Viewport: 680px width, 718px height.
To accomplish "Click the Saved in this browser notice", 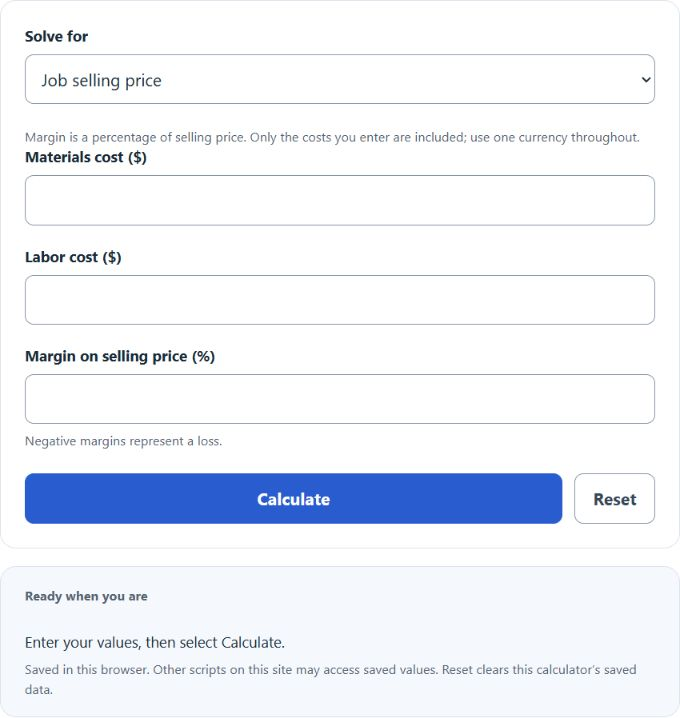I will point(331,679).
